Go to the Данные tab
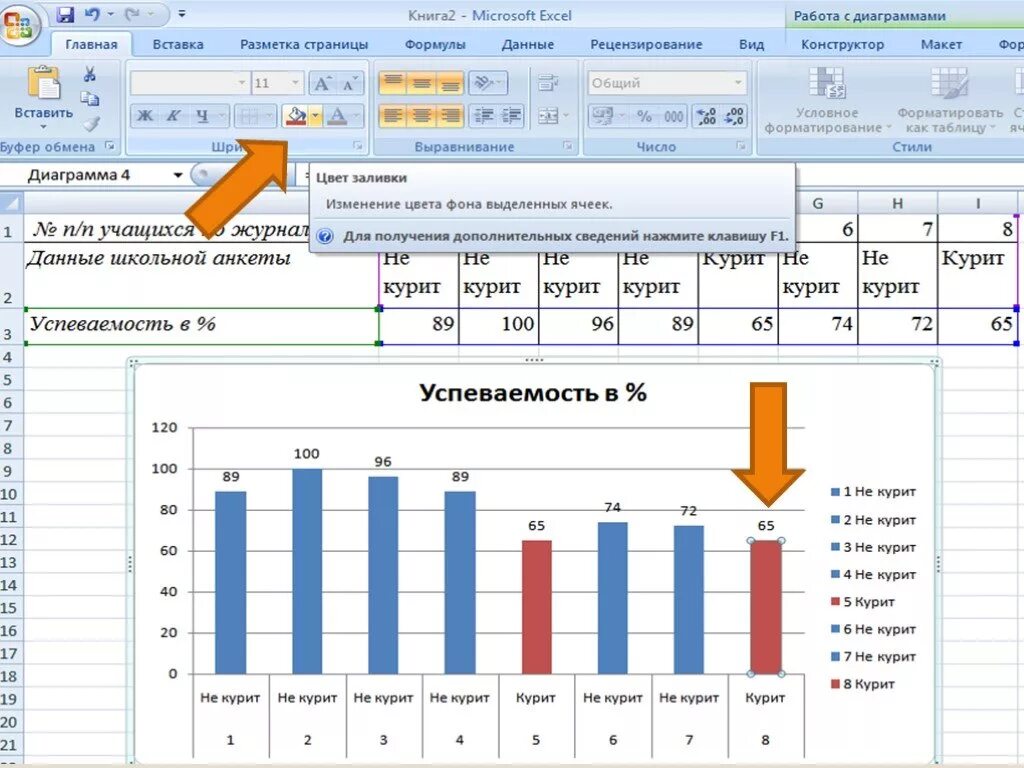The width and height of the screenshot is (1024, 768). (528, 44)
